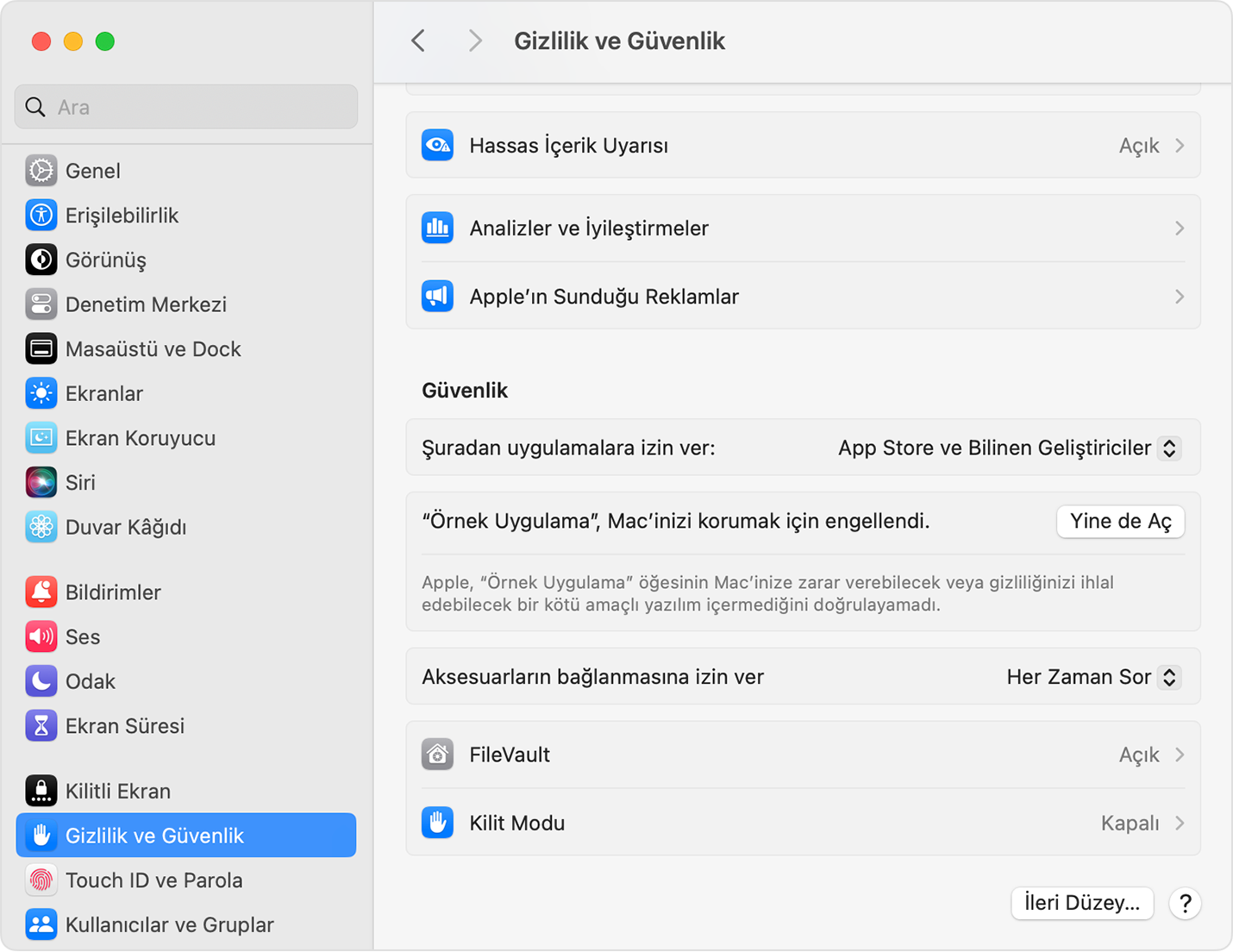The image size is (1233, 952).
Task: Click the Ekran Koruyucu icon
Action: pos(41,438)
